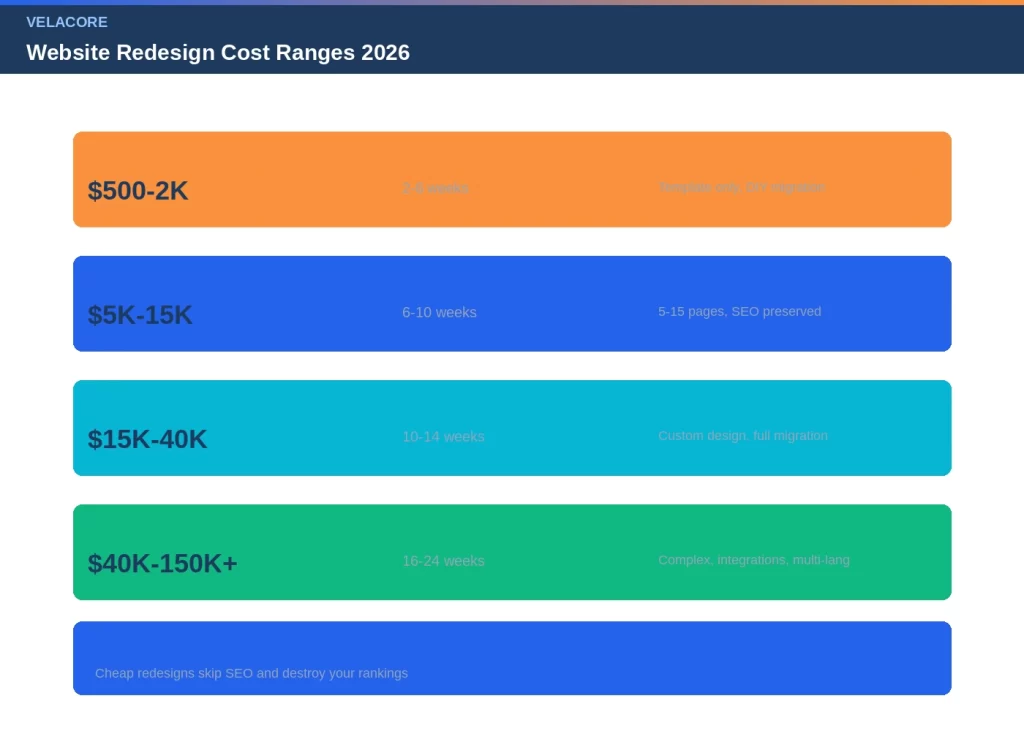
Task: Click the $500-2K price label
Action: point(138,191)
